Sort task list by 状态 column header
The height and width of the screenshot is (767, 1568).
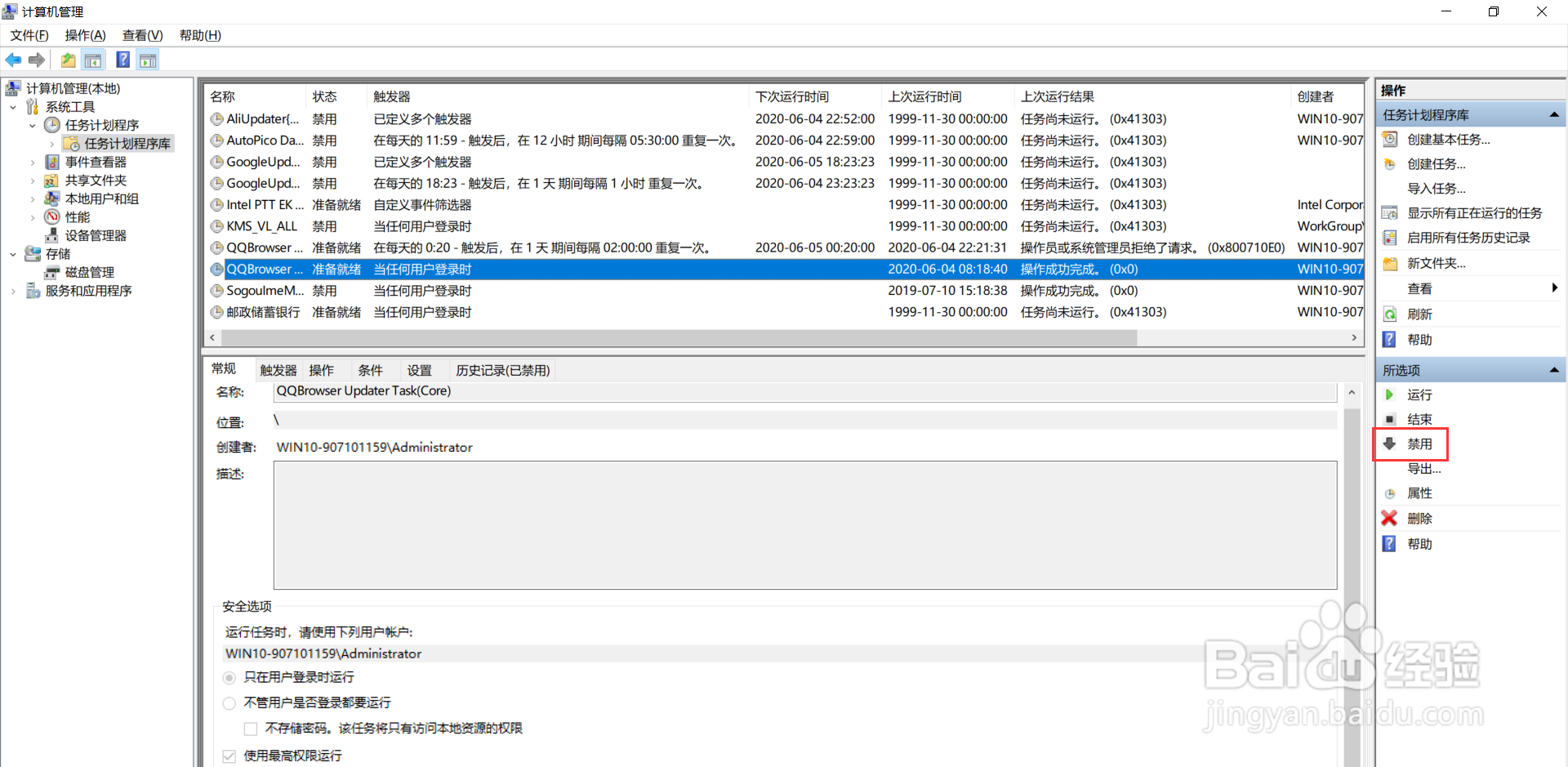[x=337, y=96]
